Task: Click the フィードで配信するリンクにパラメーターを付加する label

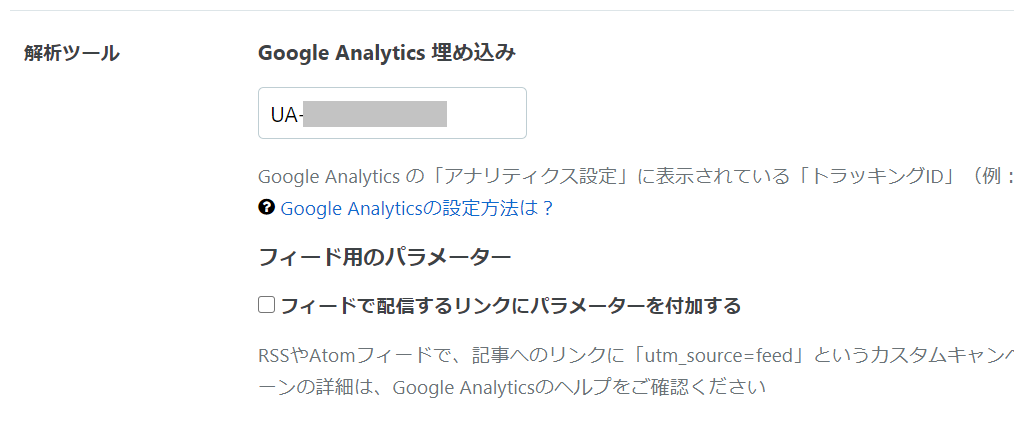Action: click(510, 305)
